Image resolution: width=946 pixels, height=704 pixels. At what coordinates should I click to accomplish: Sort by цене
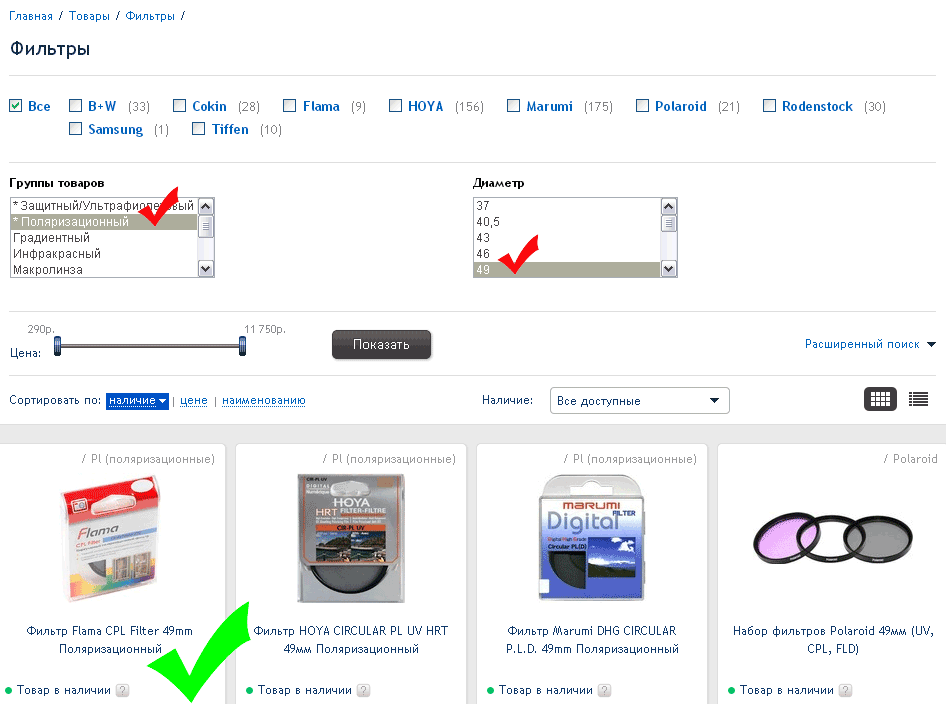click(x=194, y=401)
